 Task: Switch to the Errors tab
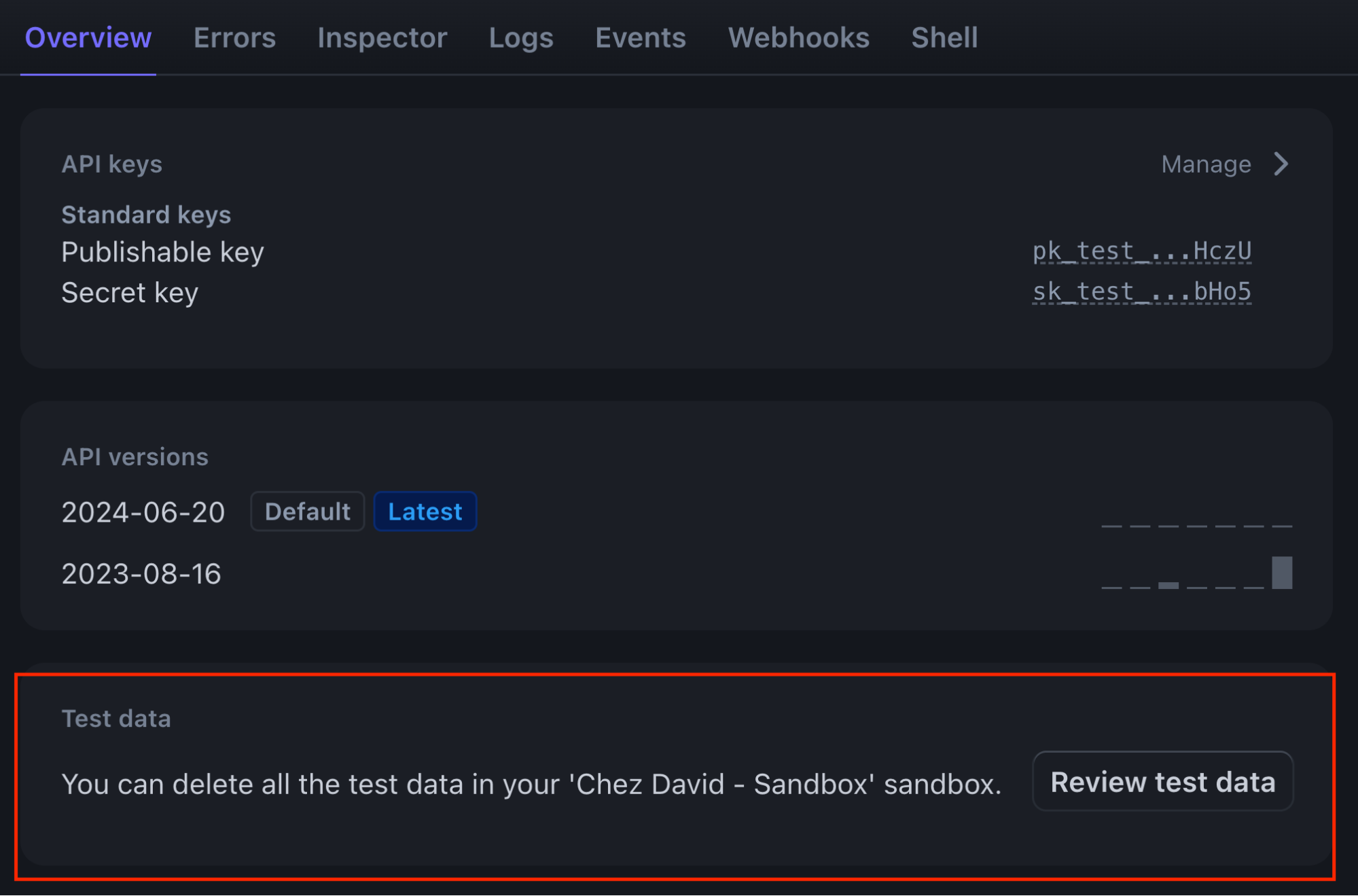[234, 38]
